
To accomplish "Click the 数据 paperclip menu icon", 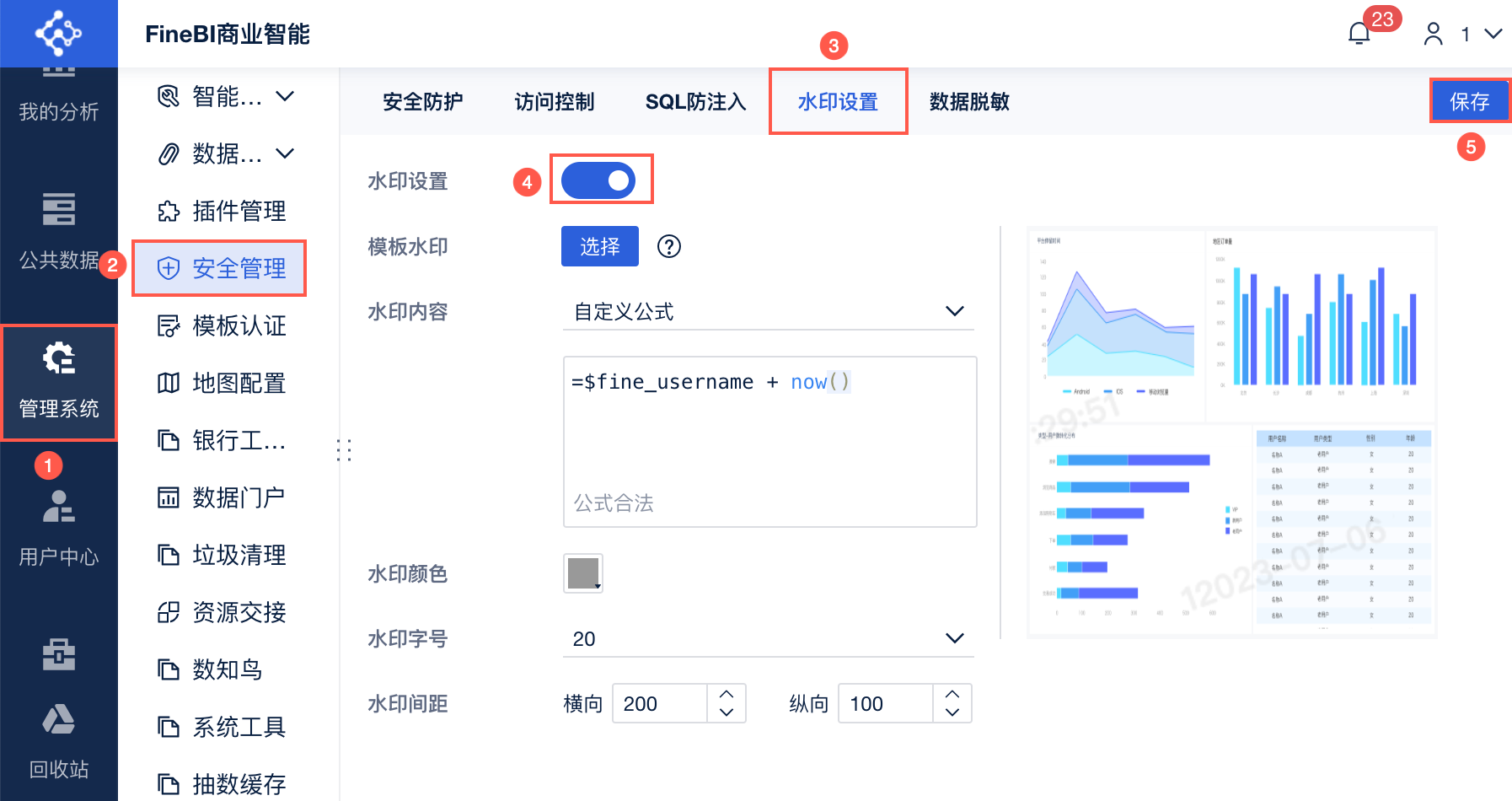I will click(x=169, y=153).
